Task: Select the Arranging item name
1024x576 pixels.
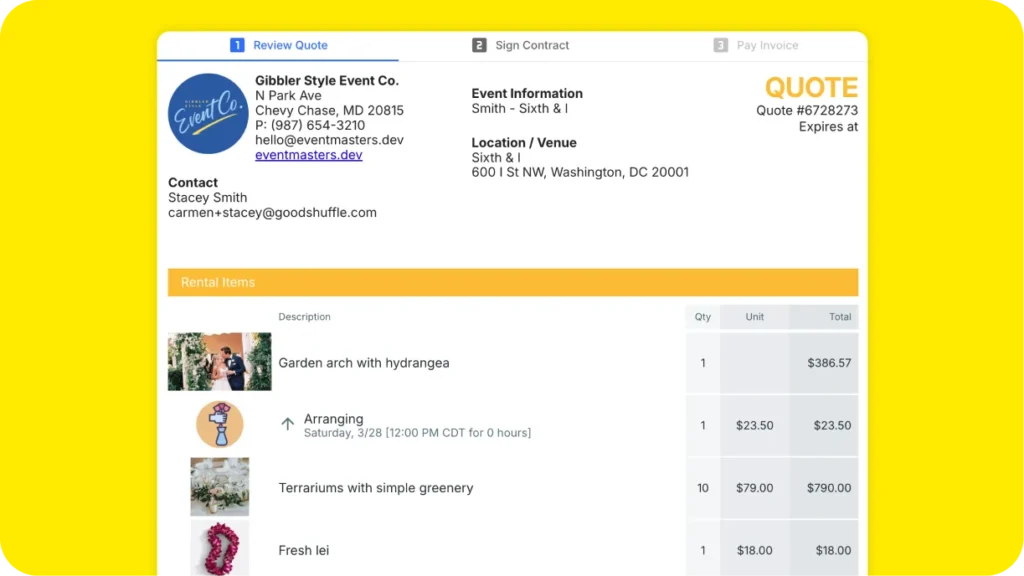Action: coord(334,419)
